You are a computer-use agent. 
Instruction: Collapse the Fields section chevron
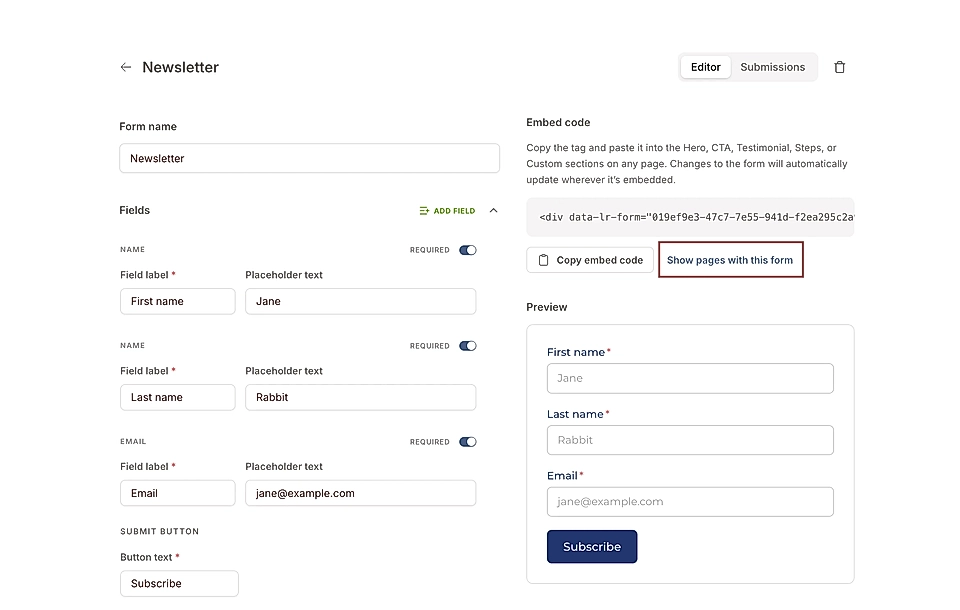coord(493,211)
